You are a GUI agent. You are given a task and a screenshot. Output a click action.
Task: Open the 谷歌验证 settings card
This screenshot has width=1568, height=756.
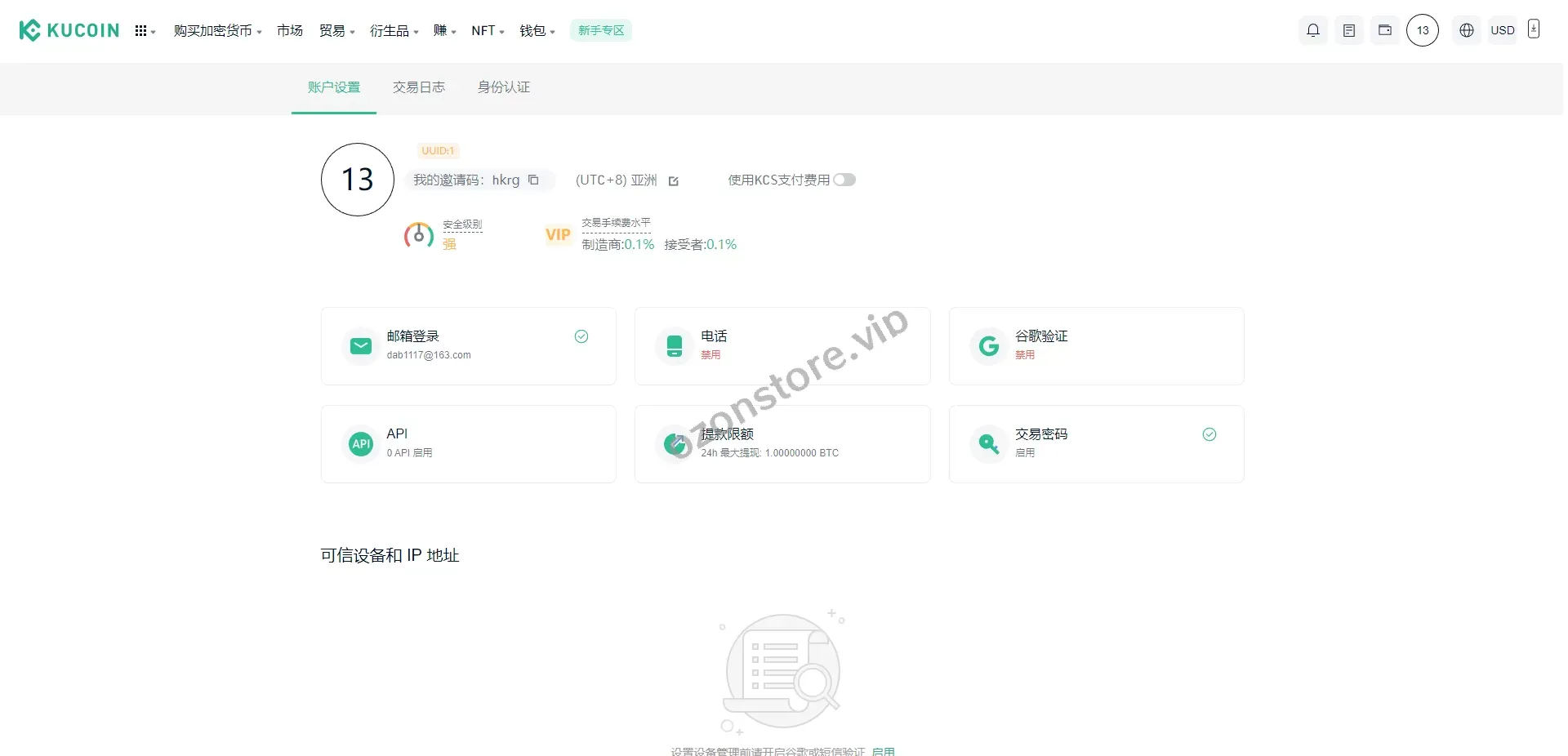click(1095, 346)
